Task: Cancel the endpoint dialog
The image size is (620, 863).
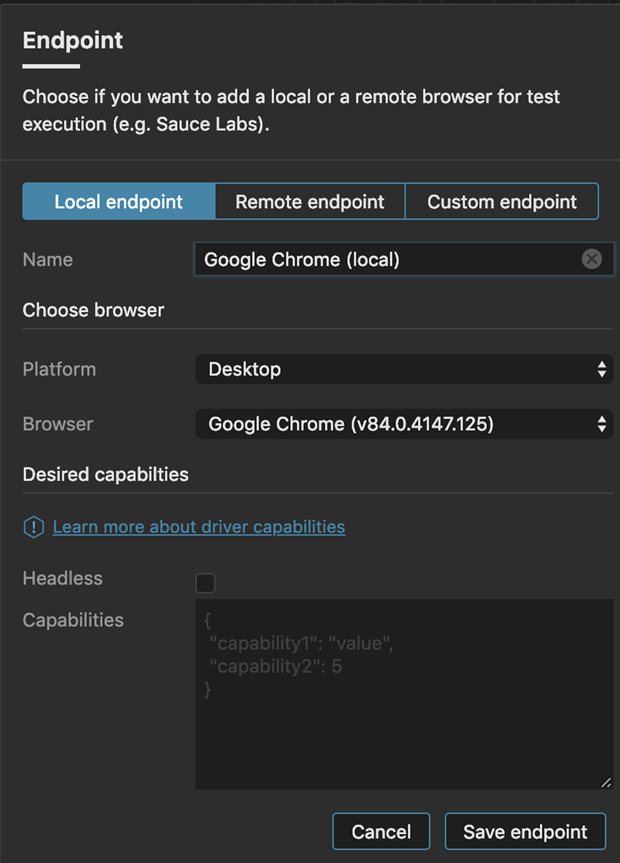Action: tap(381, 831)
